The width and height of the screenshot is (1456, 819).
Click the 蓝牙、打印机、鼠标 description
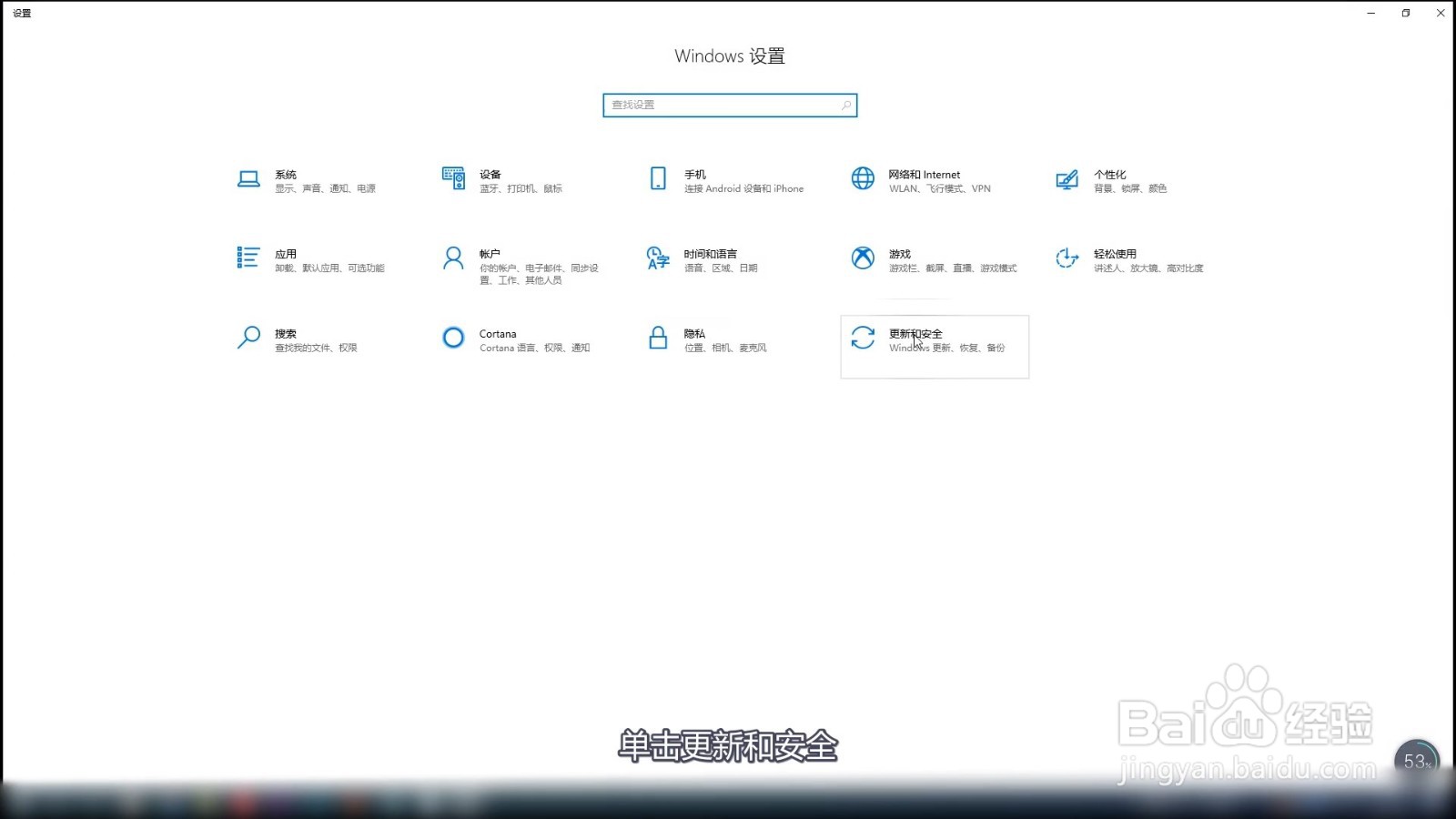pos(521,189)
